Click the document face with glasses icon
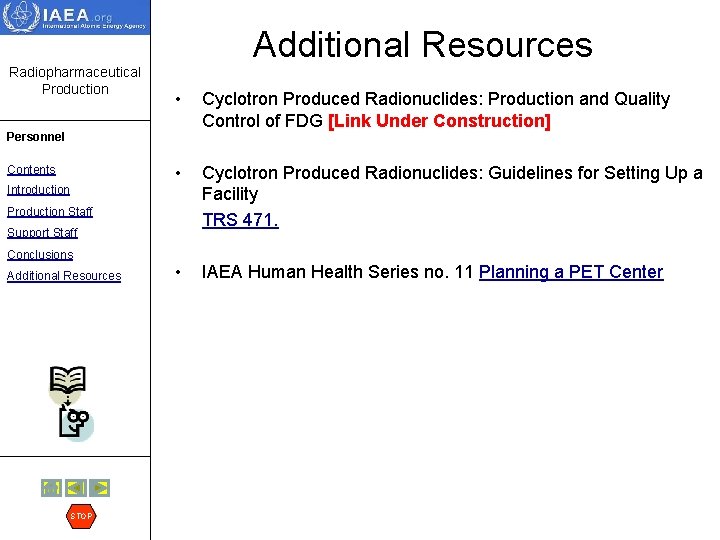Image resolution: width=720 pixels, height=540 pixels. 75,423
